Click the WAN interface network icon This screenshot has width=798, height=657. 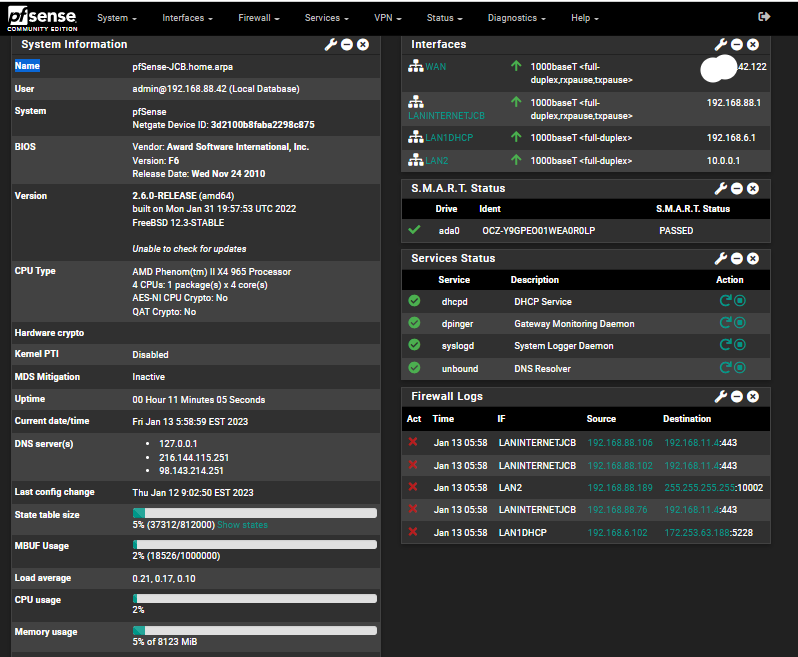tap(416, 66)
